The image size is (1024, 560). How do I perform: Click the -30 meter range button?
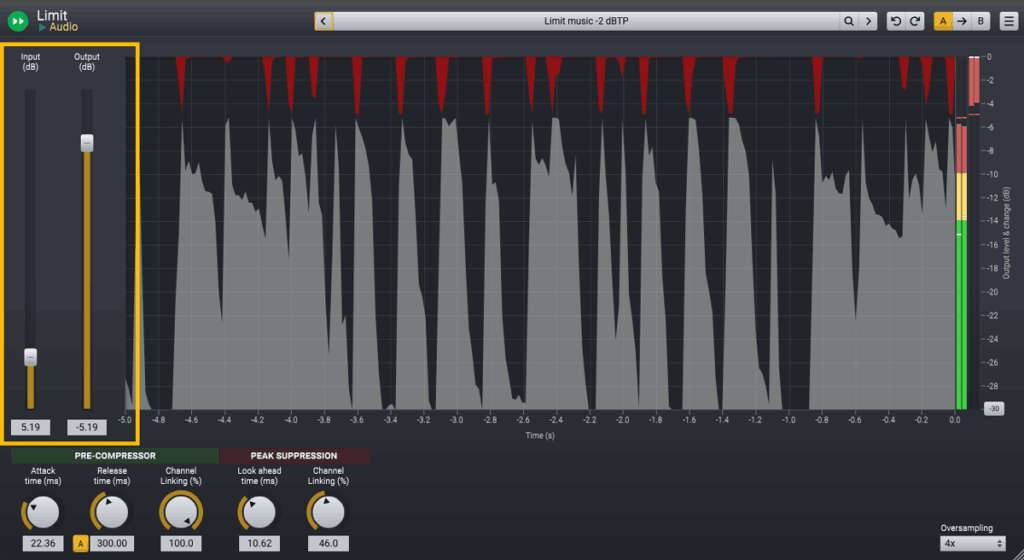pos(994,409)
